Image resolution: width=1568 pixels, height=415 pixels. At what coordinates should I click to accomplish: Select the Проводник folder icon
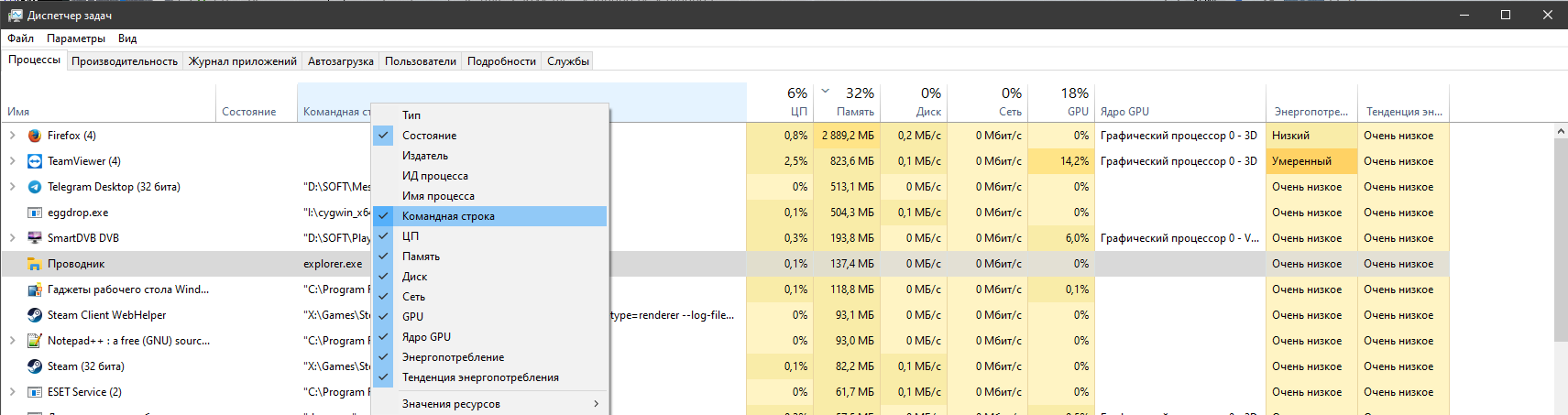pos(35,264)
